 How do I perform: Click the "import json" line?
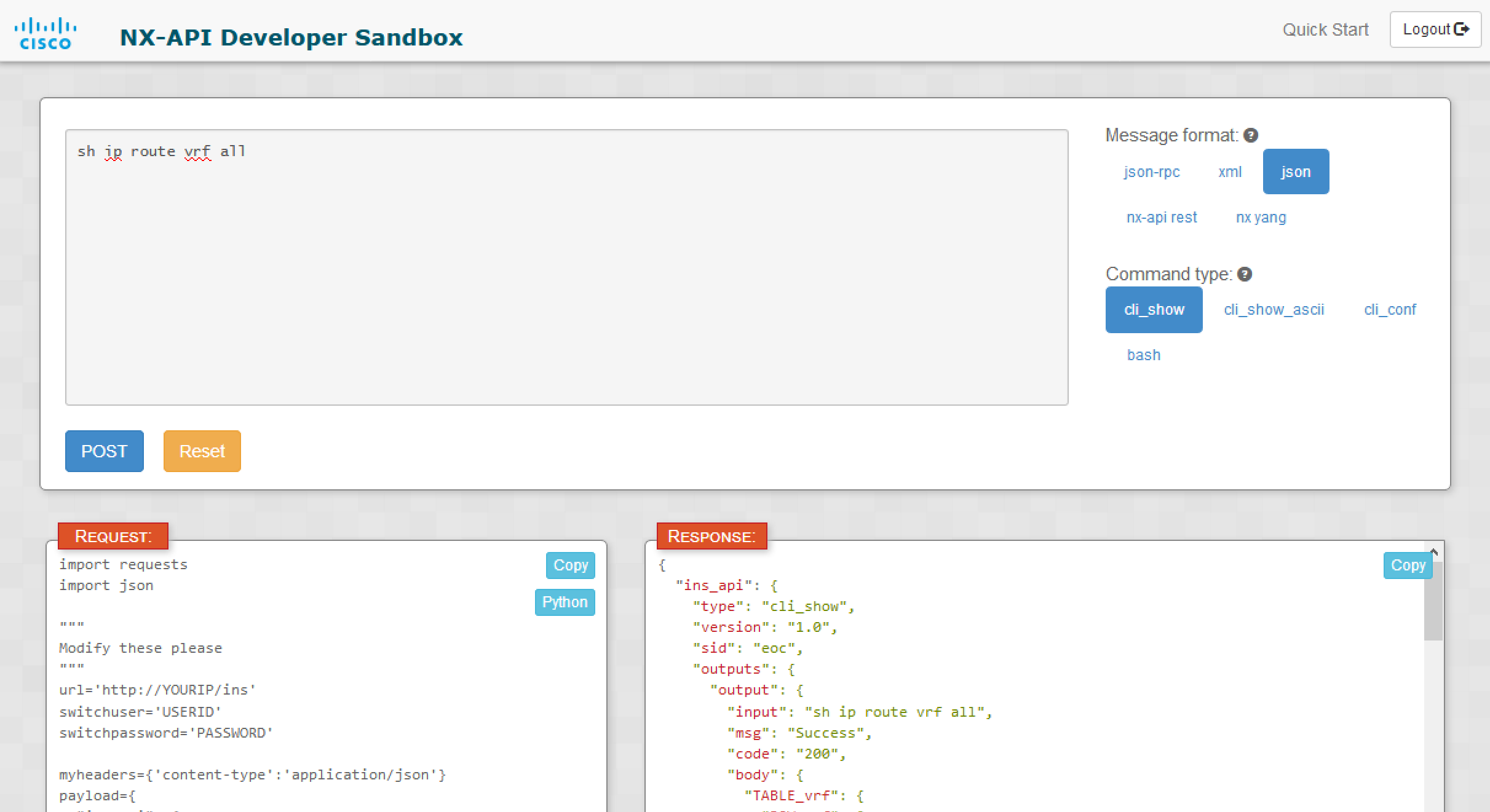coord(106,586)
